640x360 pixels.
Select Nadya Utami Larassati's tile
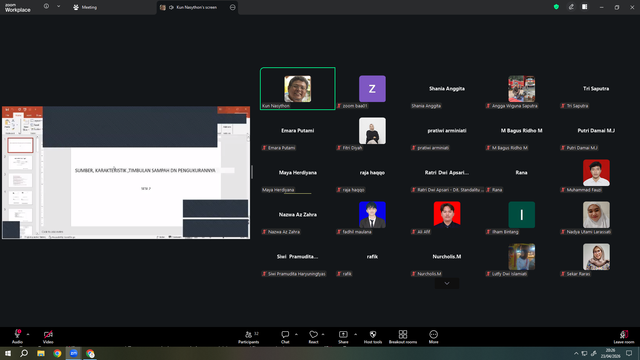click(596, 215)
